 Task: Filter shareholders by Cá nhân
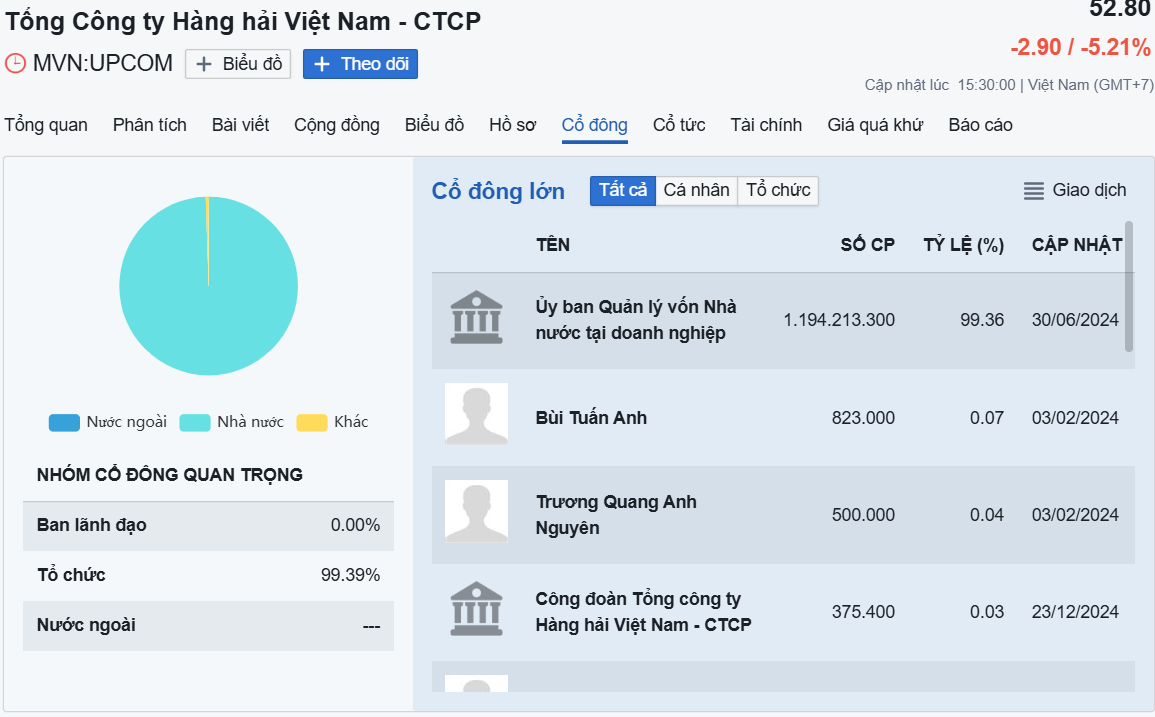click(696, 191)
